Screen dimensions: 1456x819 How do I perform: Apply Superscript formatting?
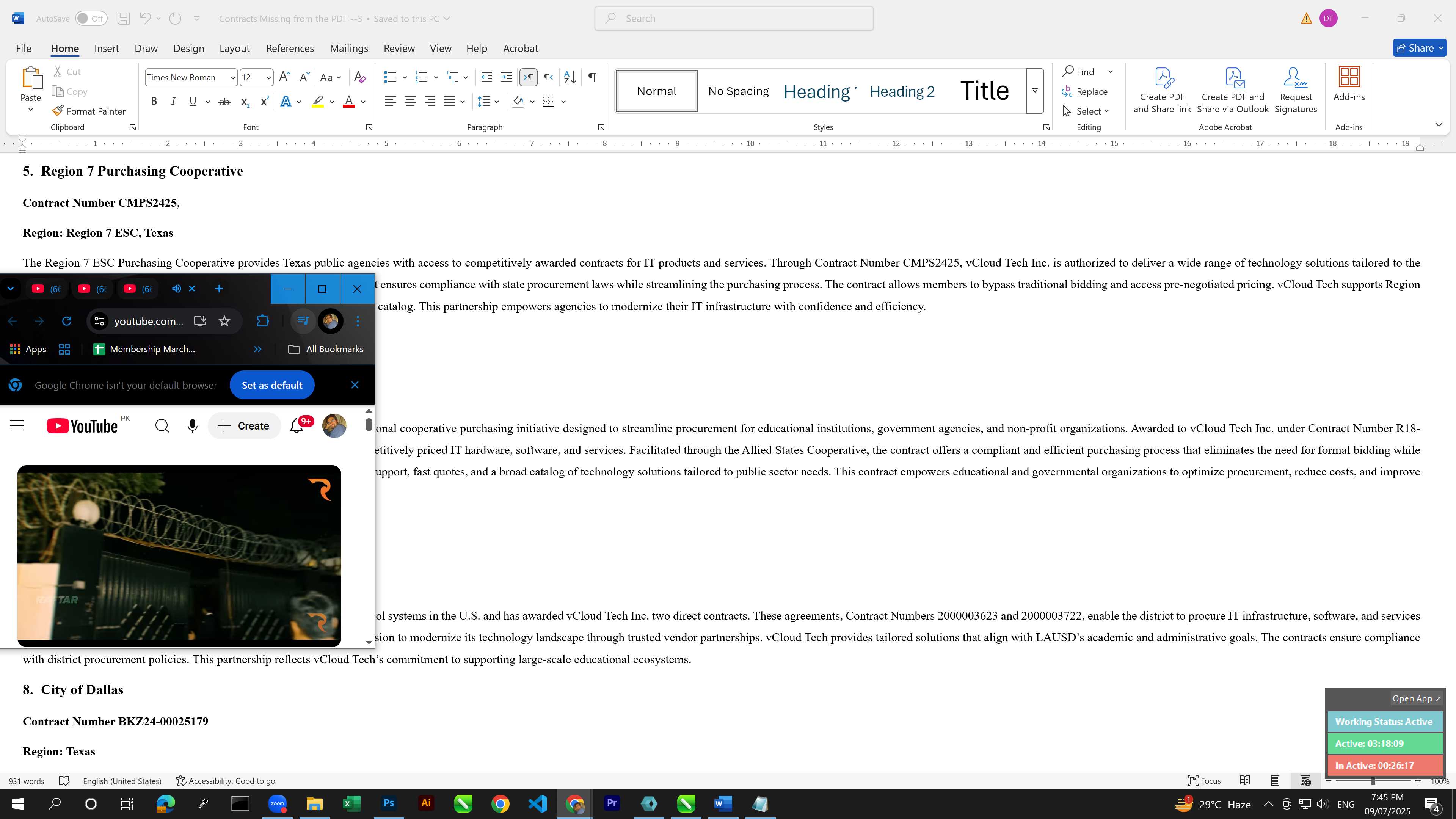pyautogui.click(x=265, y=102)
